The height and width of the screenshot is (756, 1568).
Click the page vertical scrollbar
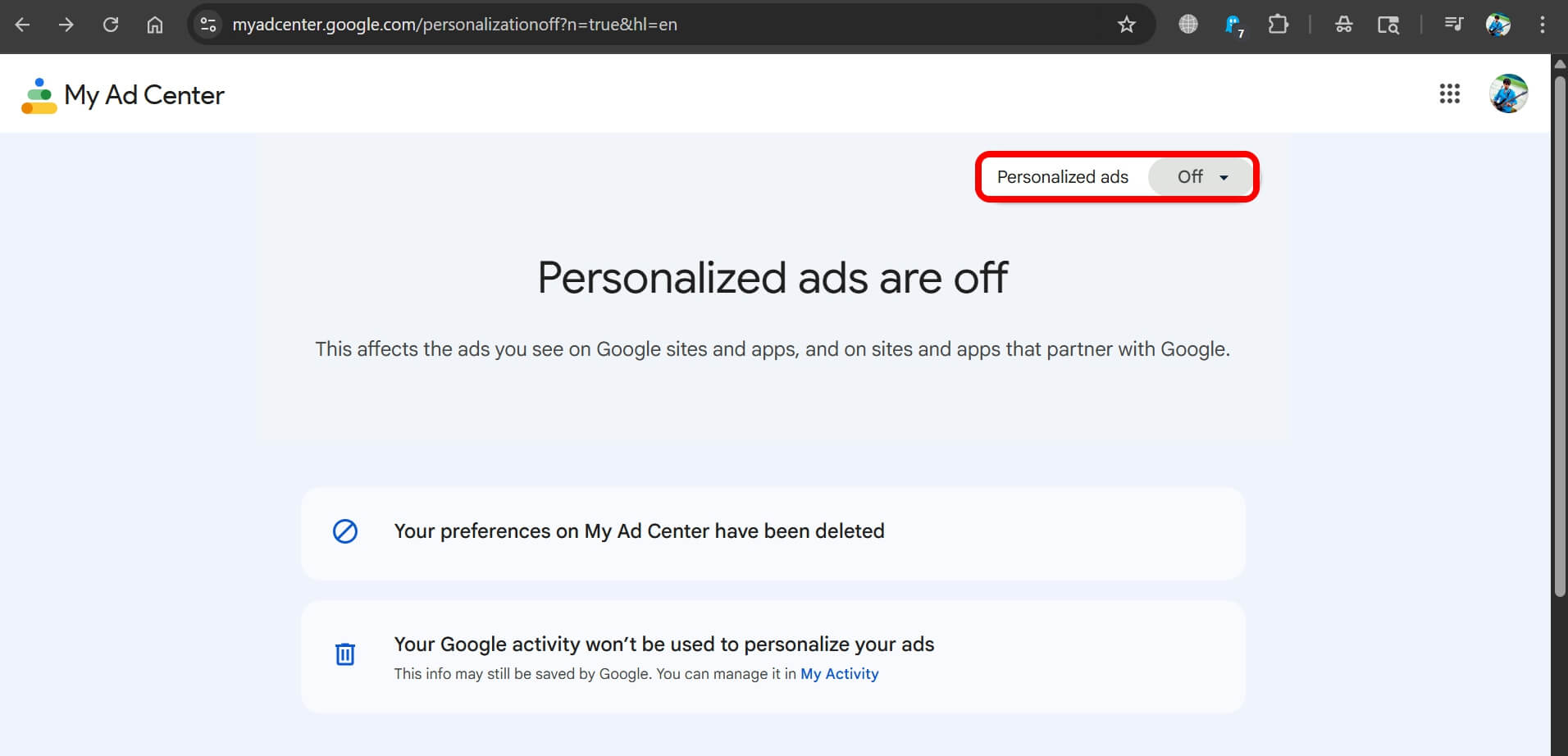1560,335
